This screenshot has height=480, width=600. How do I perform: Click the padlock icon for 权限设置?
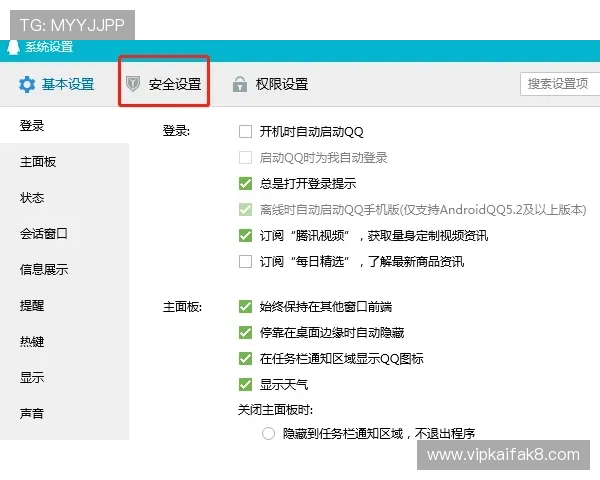point(240,84)
